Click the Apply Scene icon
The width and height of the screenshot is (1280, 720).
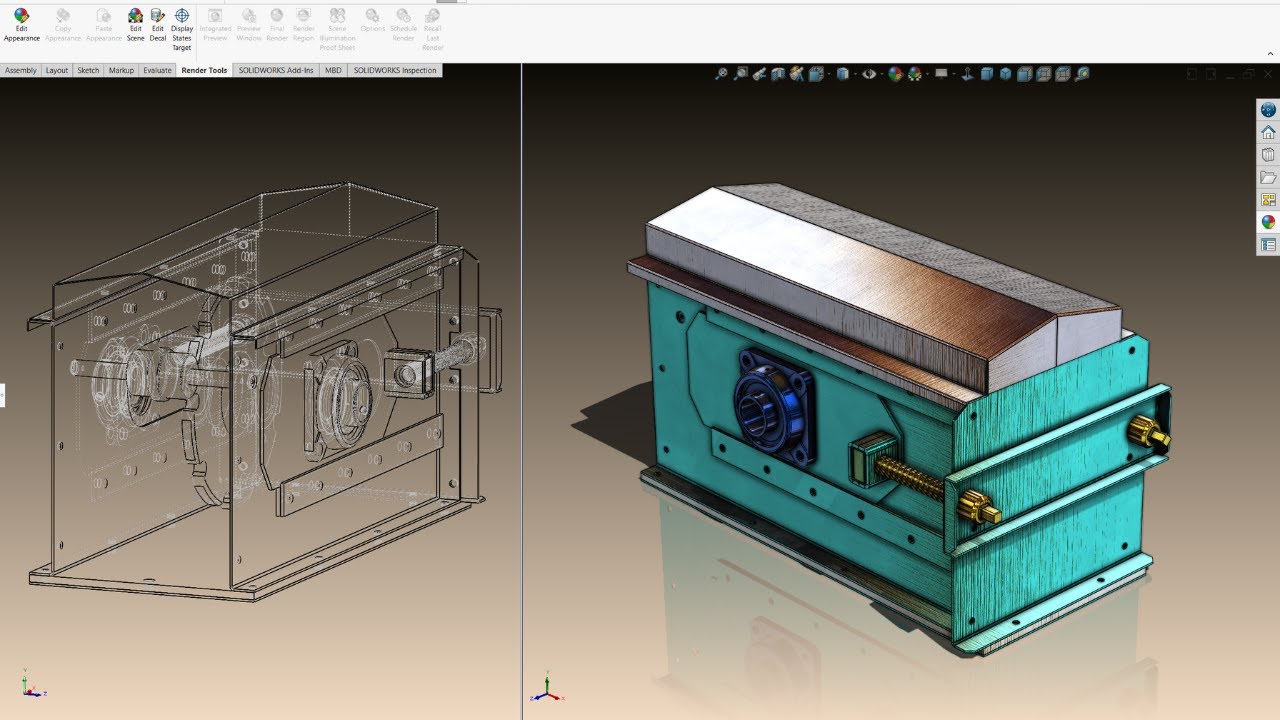pos(914,74)
